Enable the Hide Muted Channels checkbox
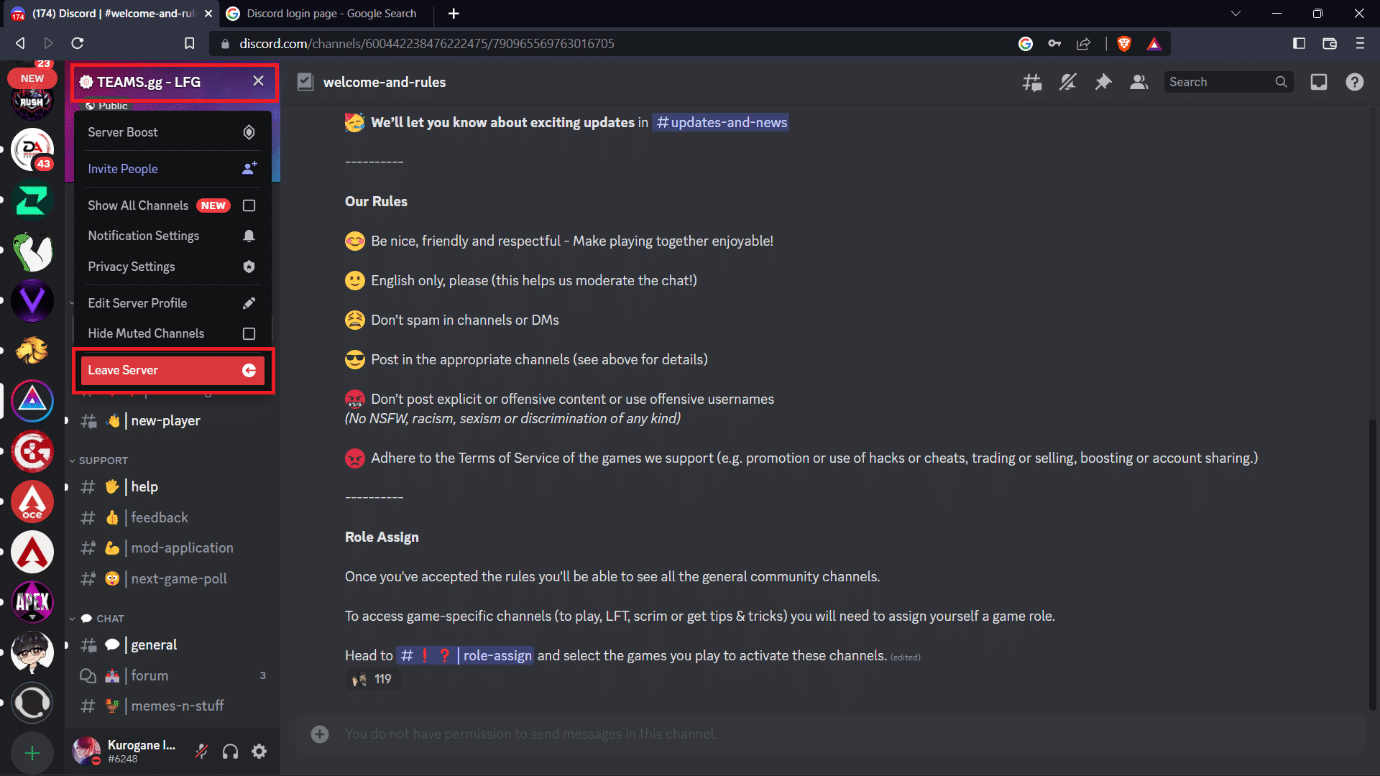The height and width of the screenshot is (776, 1380). tap(249, 333)
